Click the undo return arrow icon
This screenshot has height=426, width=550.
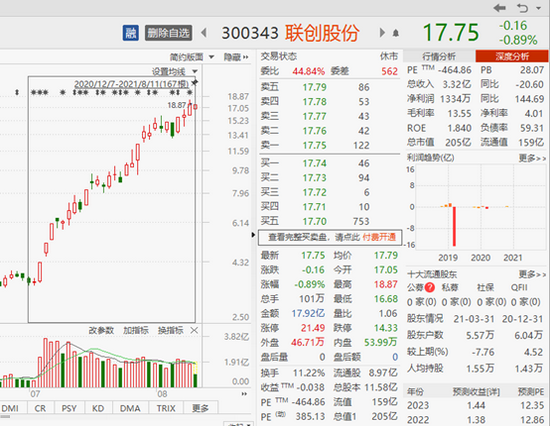tap(522, 8)
